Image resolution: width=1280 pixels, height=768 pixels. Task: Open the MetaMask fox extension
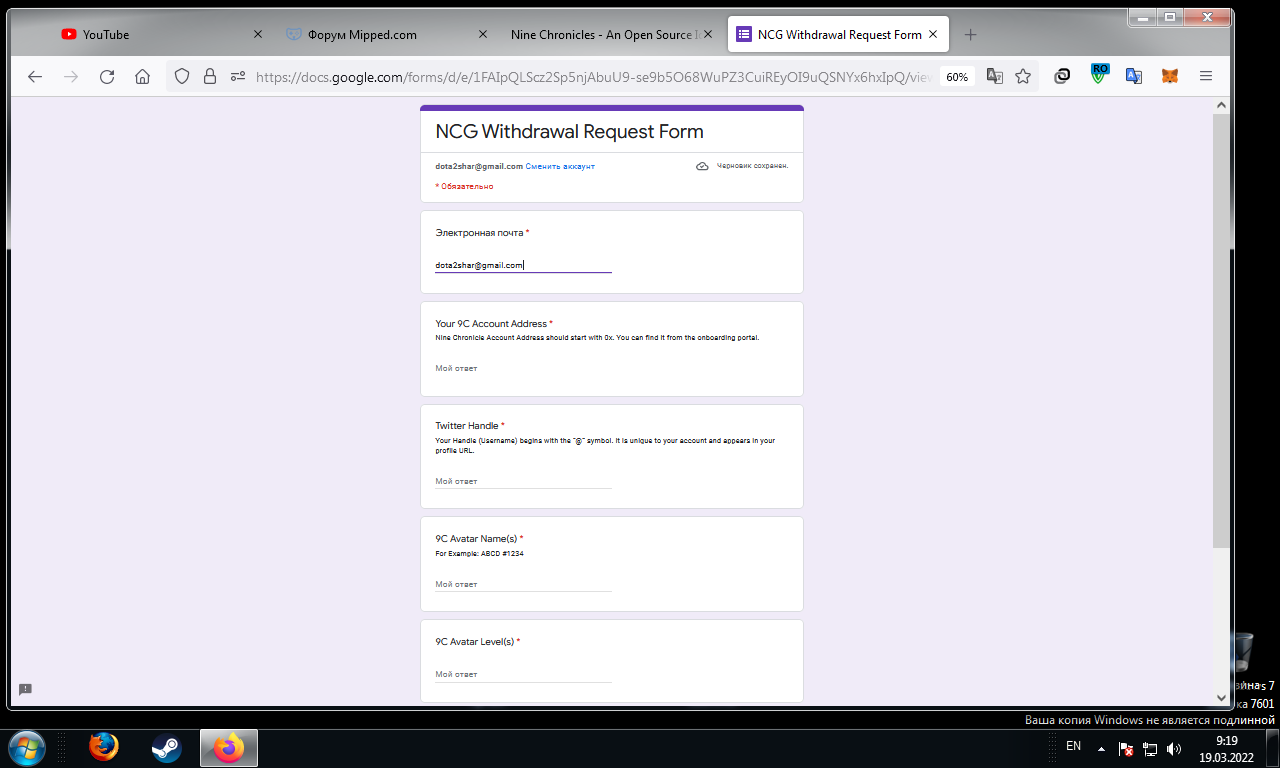pos(1169,76)
